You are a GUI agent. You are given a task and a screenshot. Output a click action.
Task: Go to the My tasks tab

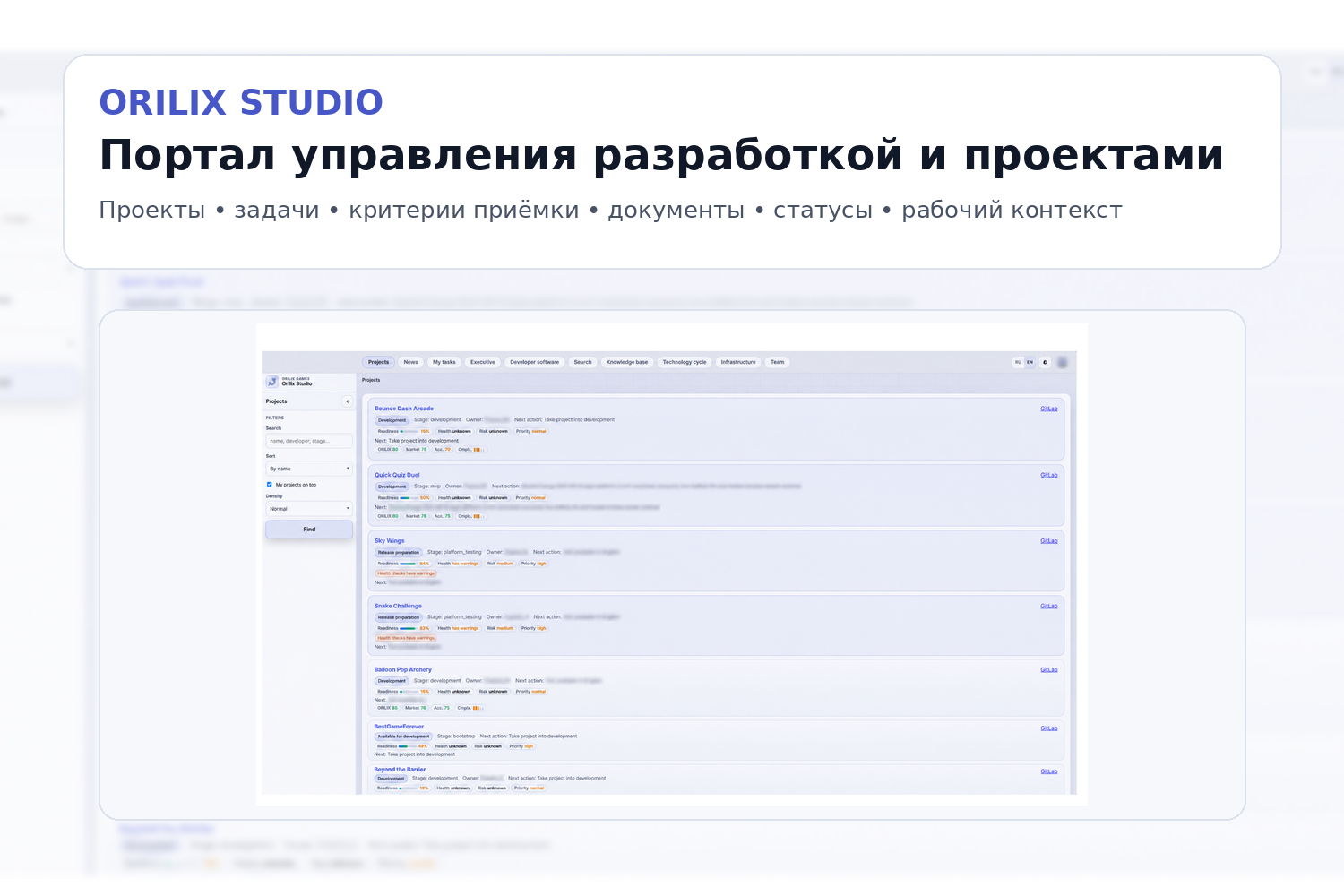click(x=444, y=363)
